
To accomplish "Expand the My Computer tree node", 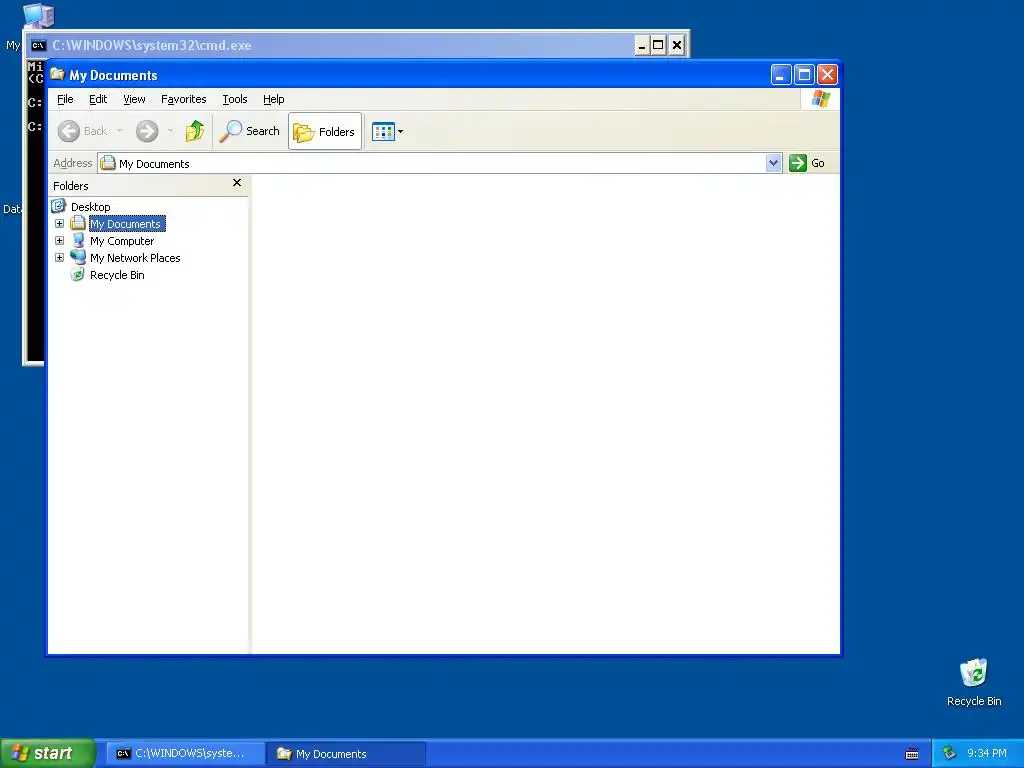I will coord(59,240).
